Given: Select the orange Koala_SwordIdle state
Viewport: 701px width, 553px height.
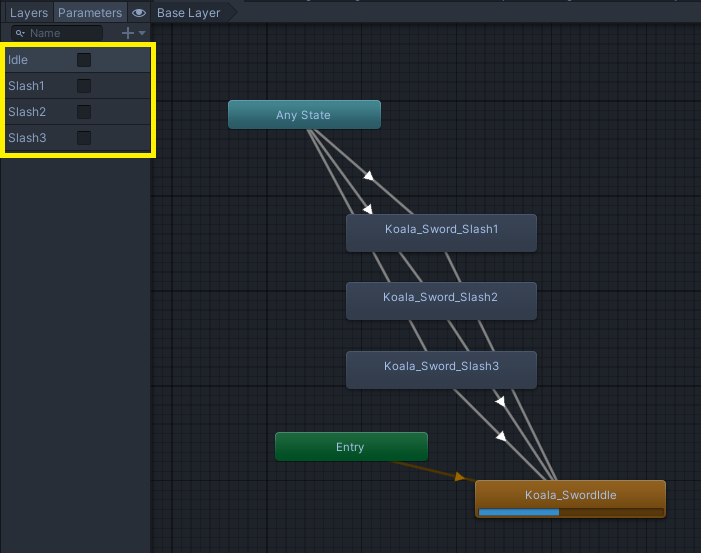Looking at the screenshot, I should (569, 494).
